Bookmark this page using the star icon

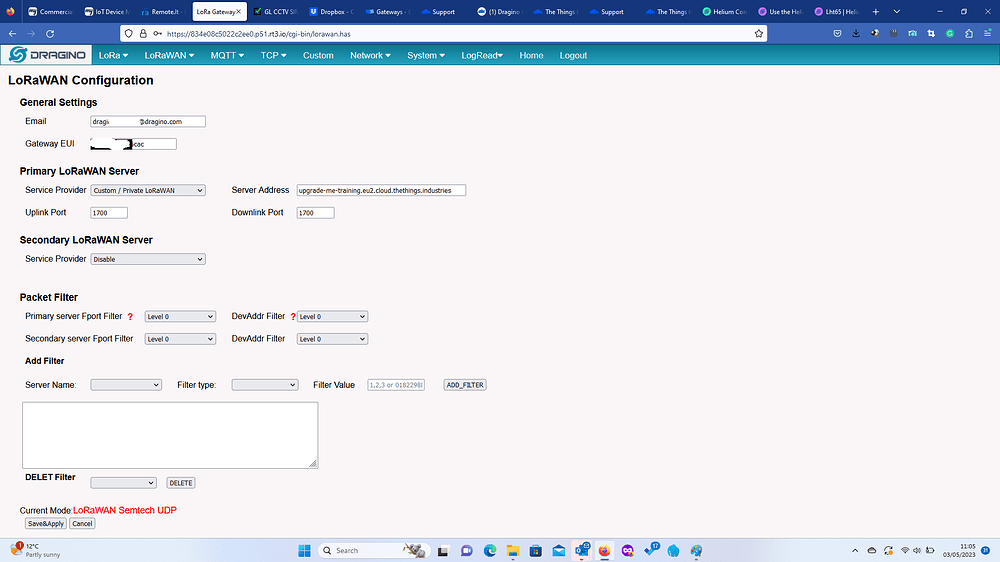[759, 33]
